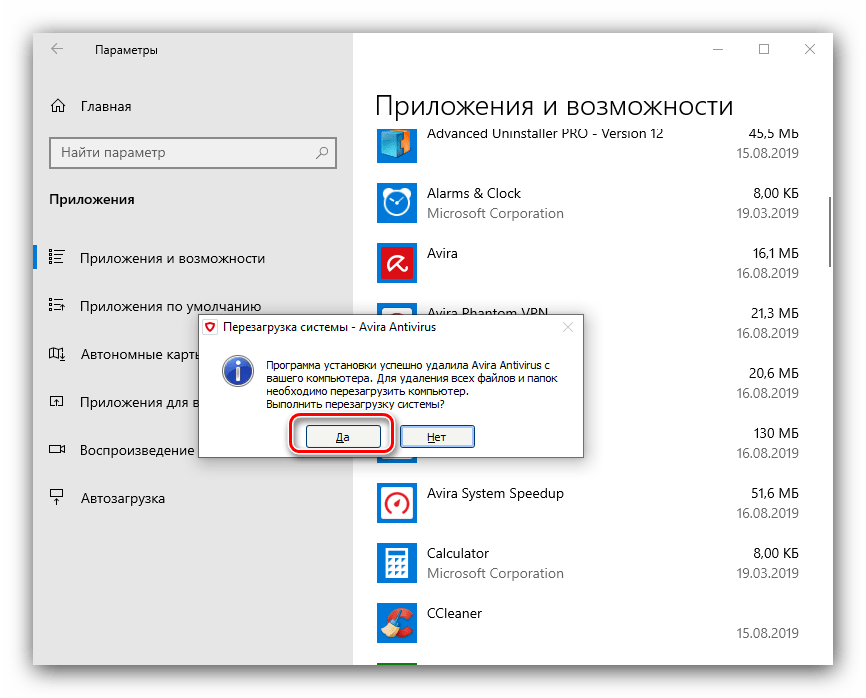Click the CCleaner app icon

click(396, 622)
